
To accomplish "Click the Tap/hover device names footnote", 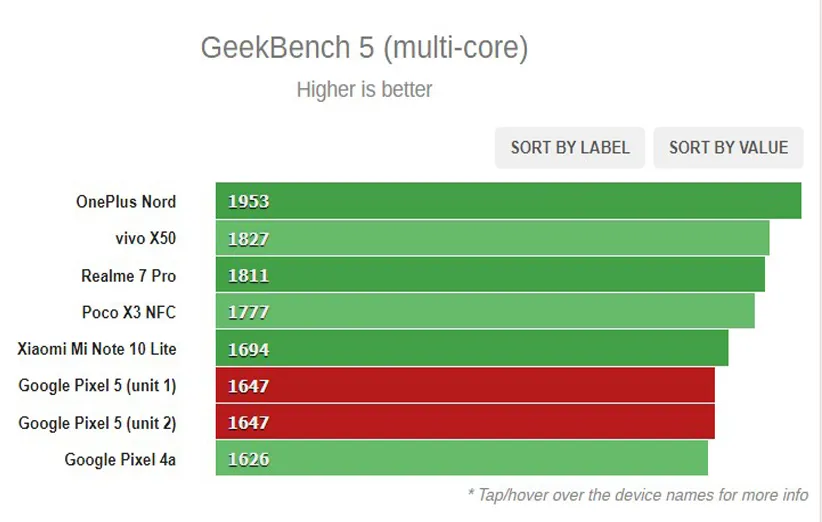I will click(x=637, y=495).
